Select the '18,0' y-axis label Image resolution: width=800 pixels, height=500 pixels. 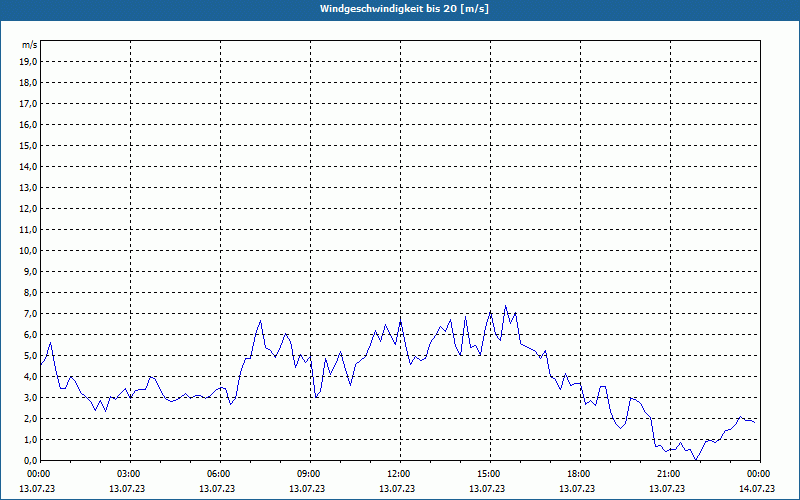pyautogui.click(x=28, y=83)
